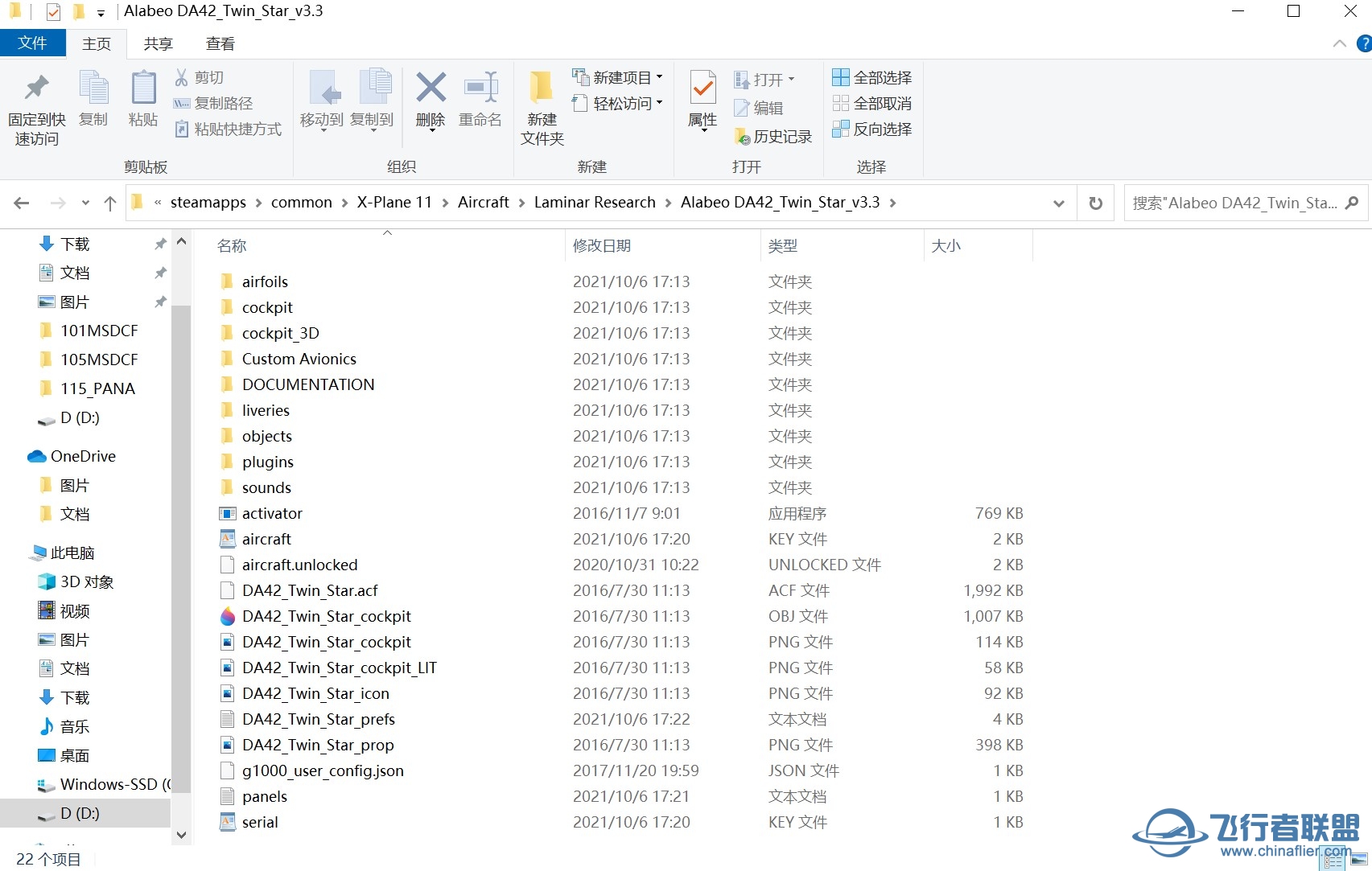The image size is (1372, 871).
Task: Expand address bar history dropdown
Action: point(1059,203)
